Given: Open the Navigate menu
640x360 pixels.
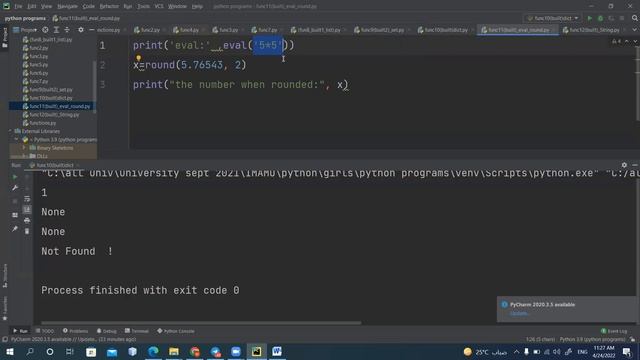Looking at the screenshot, I should click(67, 6).
